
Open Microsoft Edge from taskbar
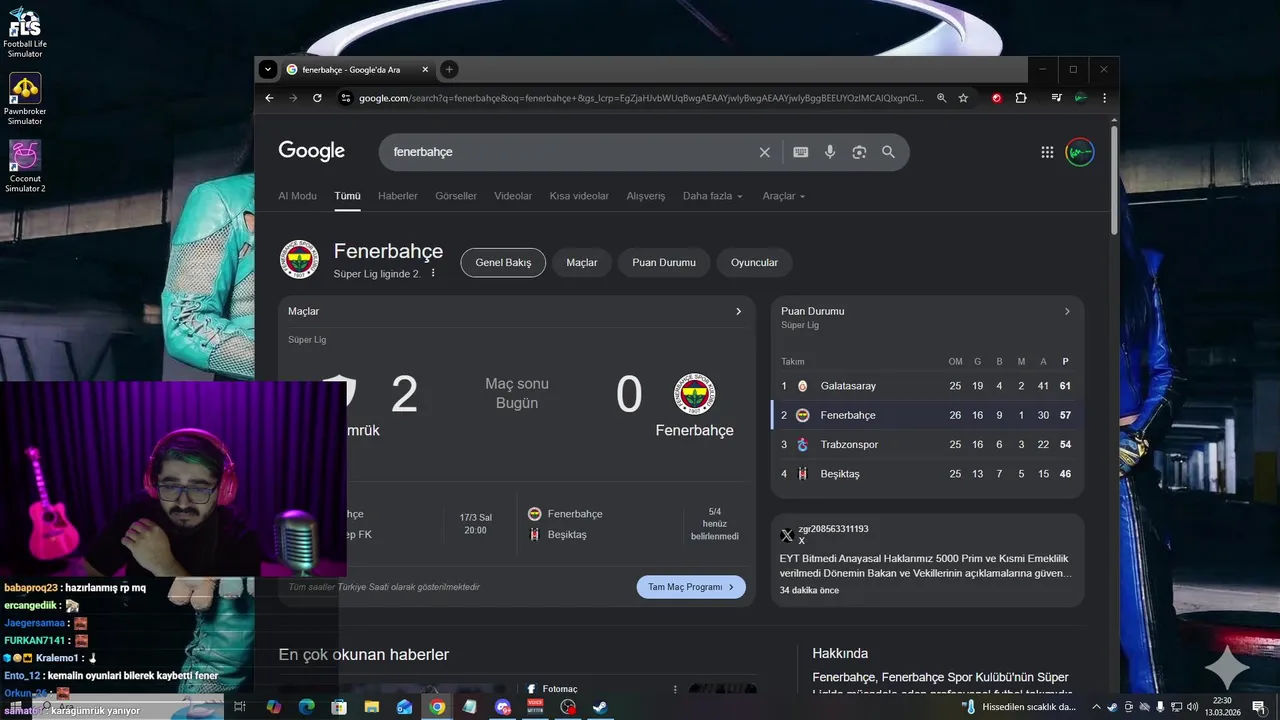307,707
